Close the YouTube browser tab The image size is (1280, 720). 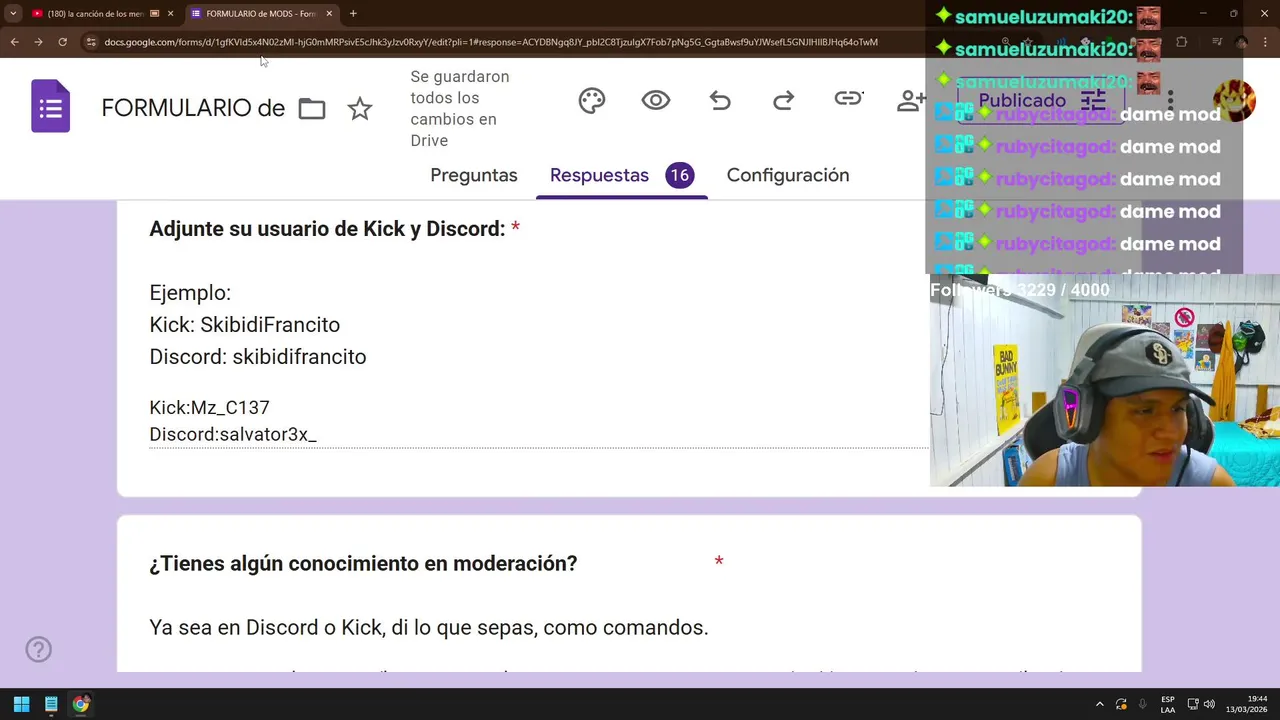click(x=170, y=14)
